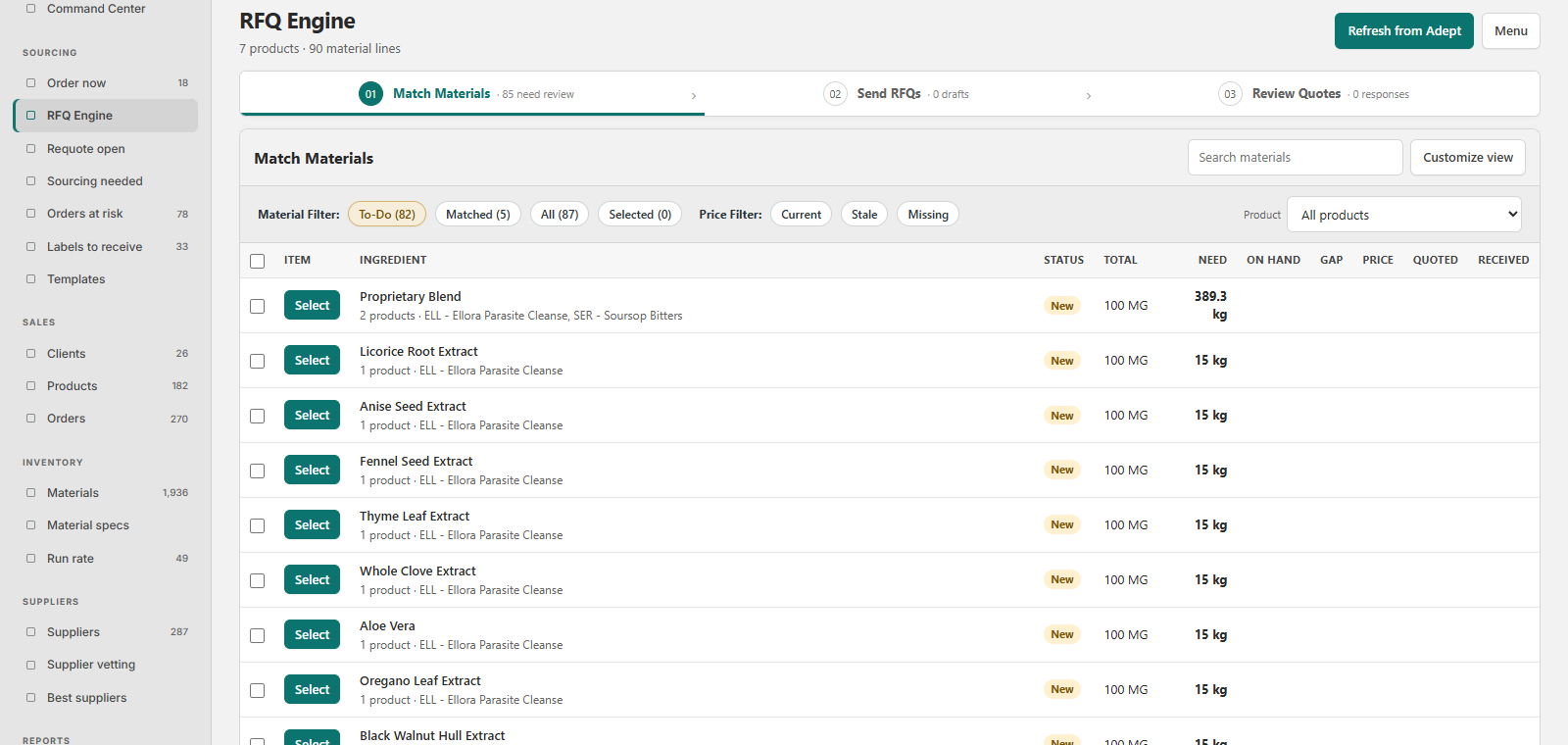
Task: Click the icon beside Run rate
Action: click(x=30, y=559)
